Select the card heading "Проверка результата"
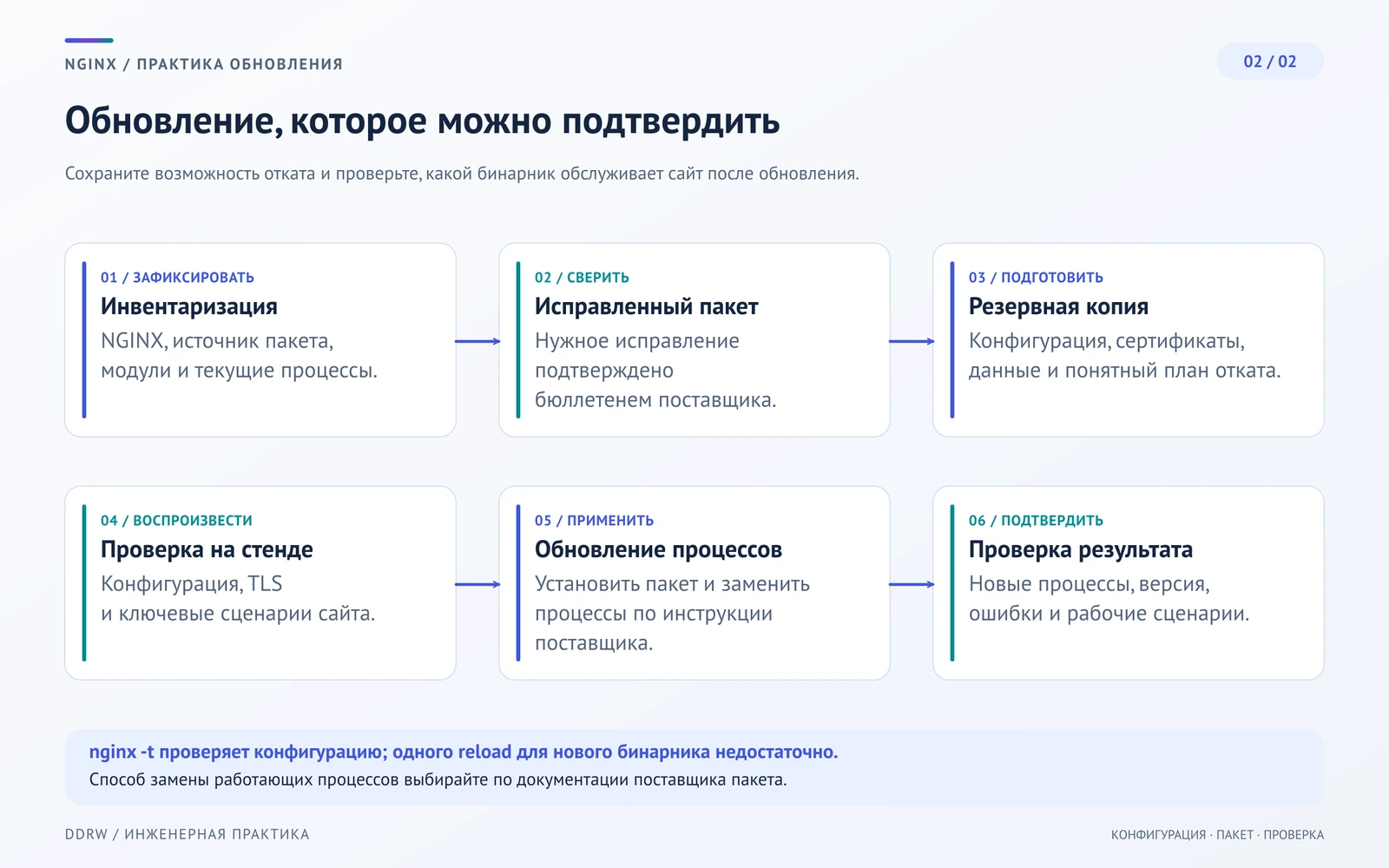Image resolution: width=1389 pixels, height=868 pixels. point(1081,549)
